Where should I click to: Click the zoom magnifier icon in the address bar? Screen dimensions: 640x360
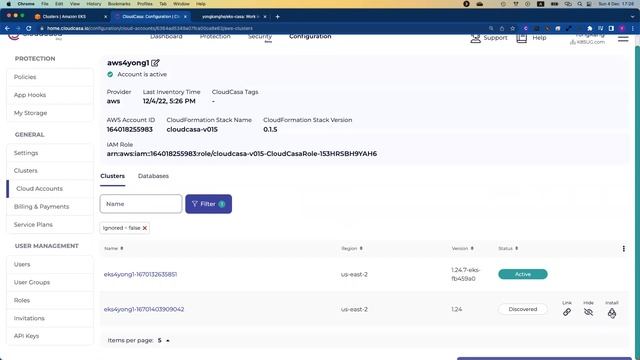pyautogui.click(x=491, y=28)
